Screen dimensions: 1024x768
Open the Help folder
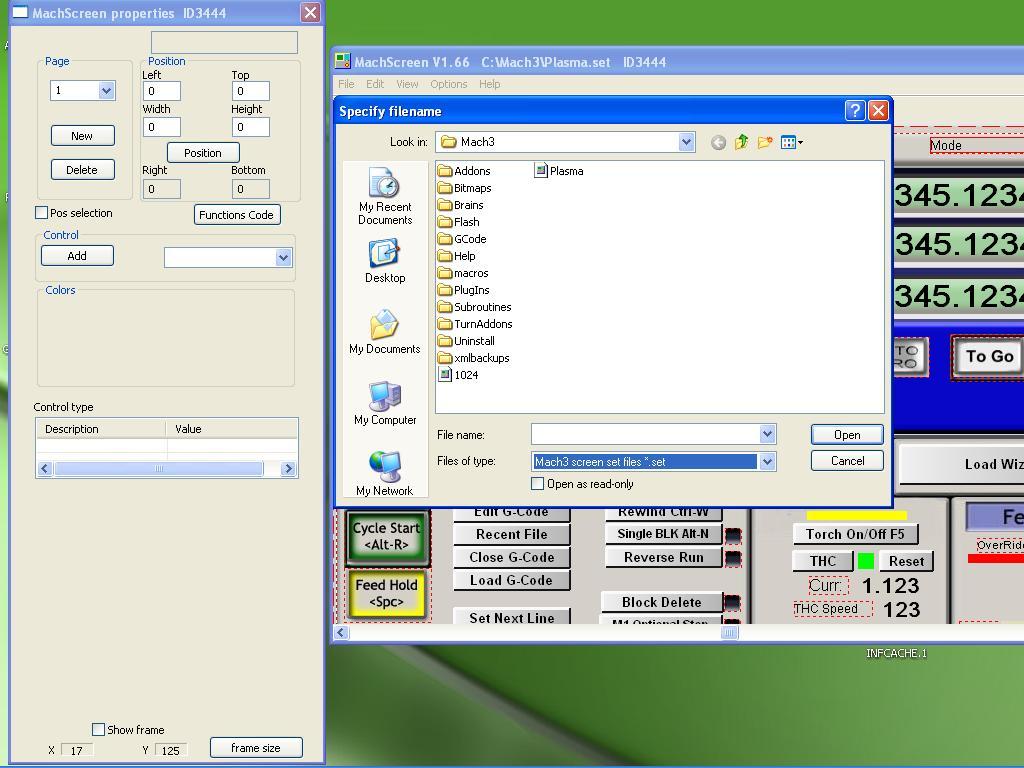(x=457, y=256)
